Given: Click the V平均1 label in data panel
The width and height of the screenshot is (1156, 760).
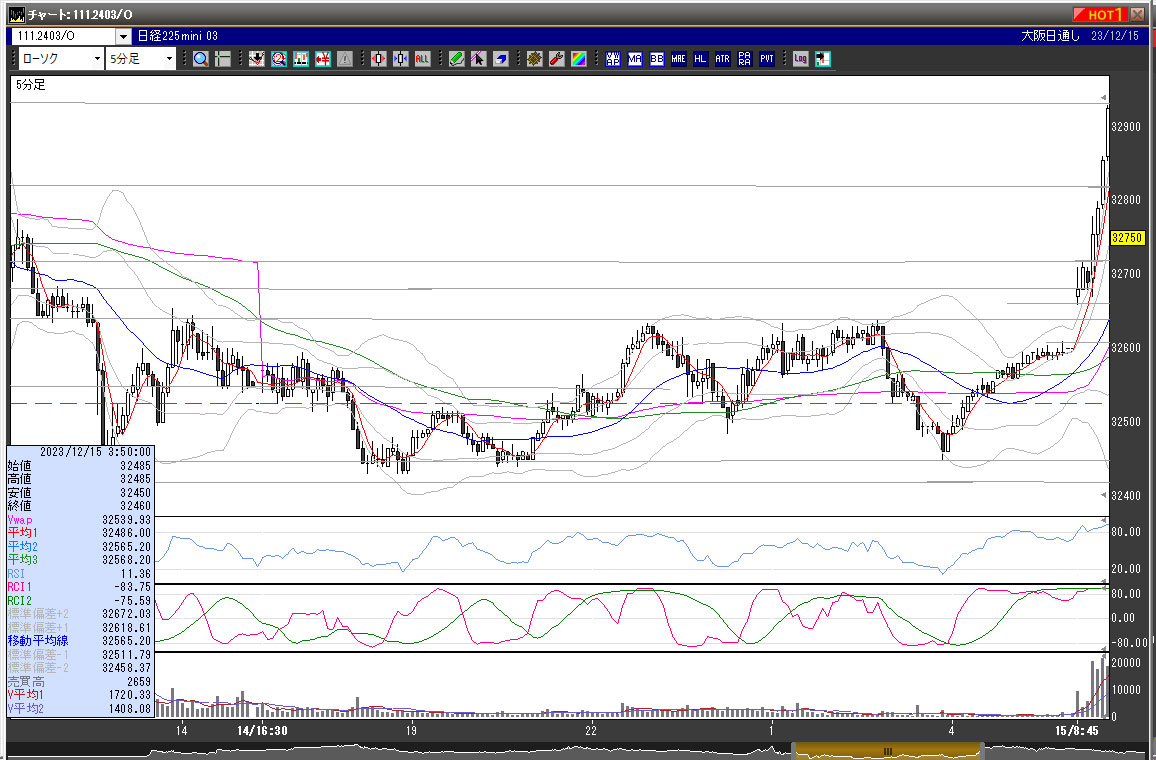Looking at the screenshot, I should pyautogui.click(x=25, y=694).
